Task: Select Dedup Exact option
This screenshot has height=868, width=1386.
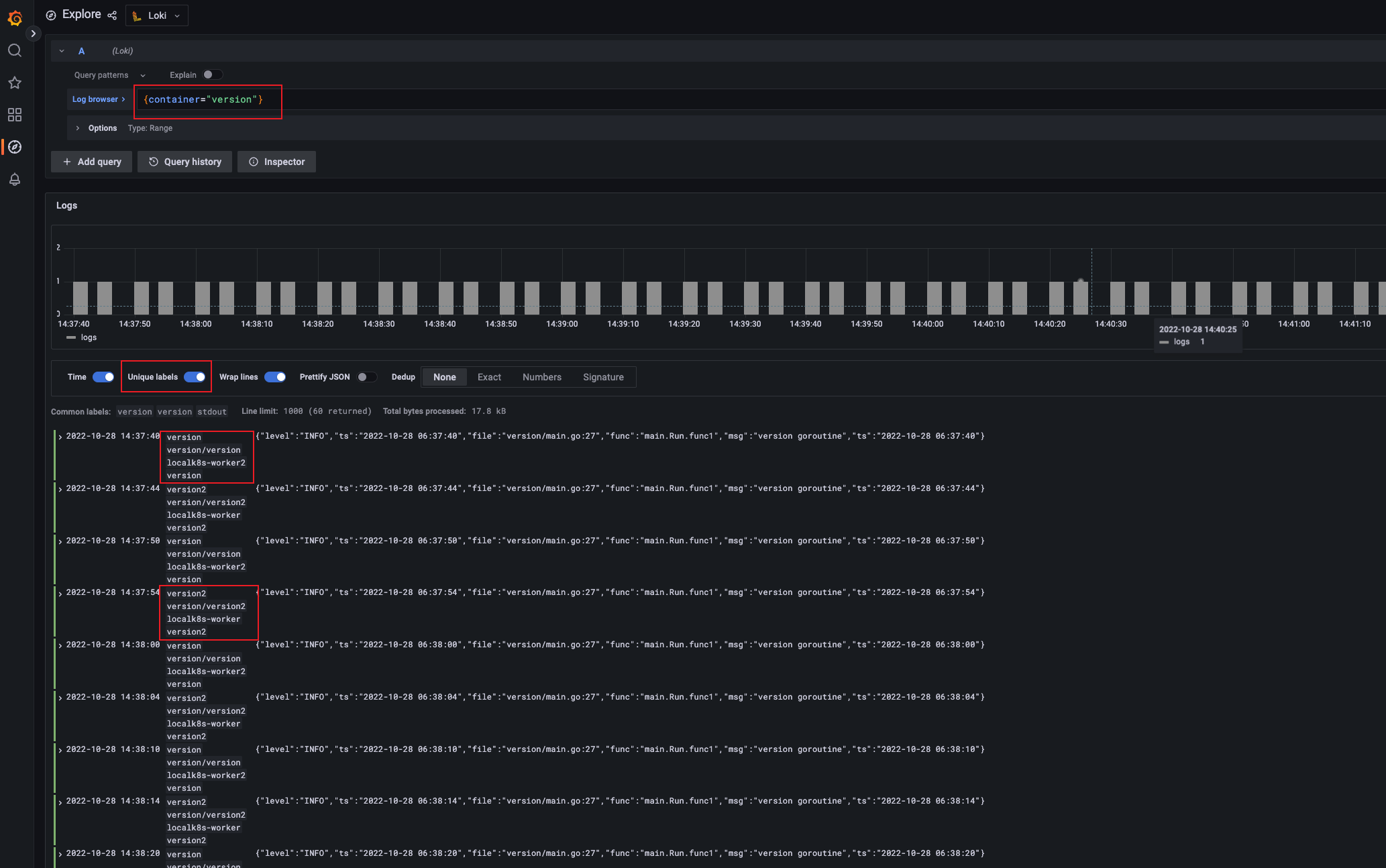Action: coord(489,377)
